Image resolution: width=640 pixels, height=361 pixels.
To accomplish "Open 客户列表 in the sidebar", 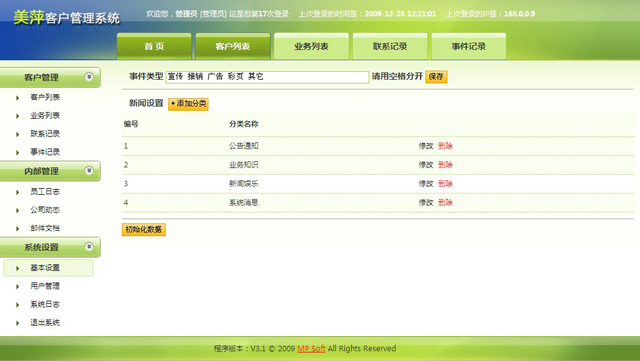I will pos(45,97).
